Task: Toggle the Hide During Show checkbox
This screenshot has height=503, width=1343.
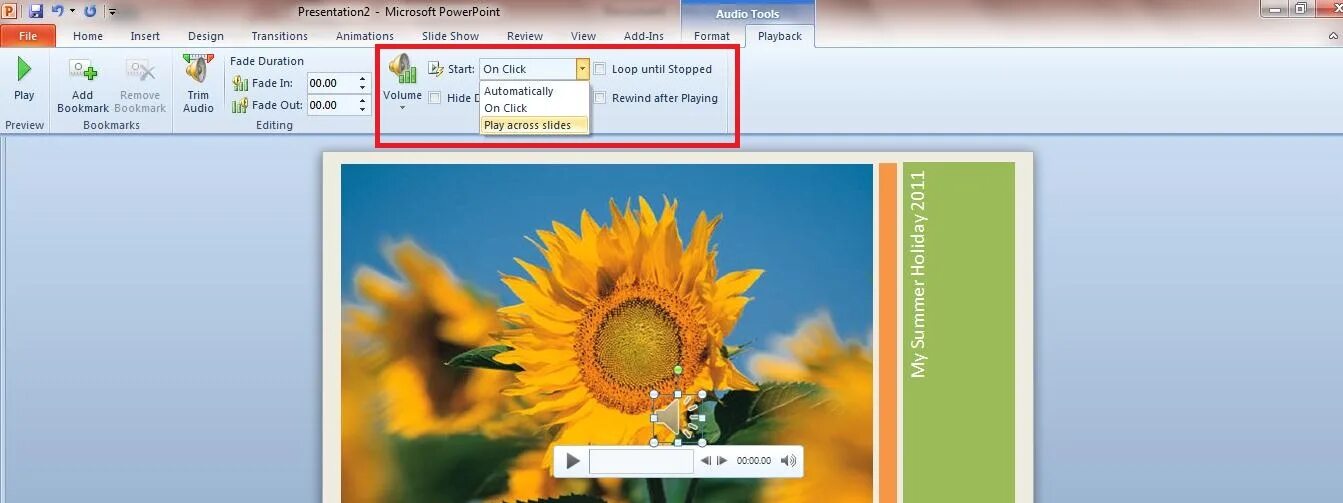Action: point(435,98)
